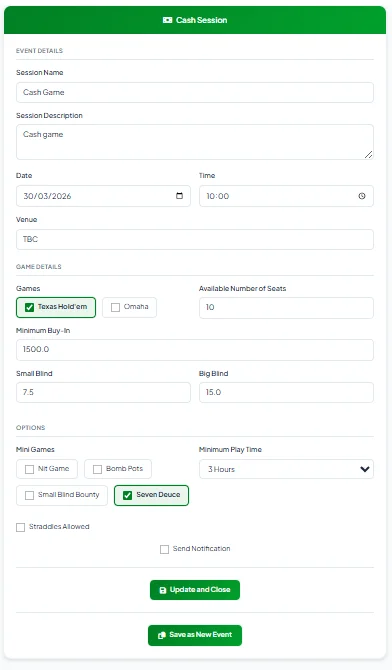Enable the Small Blind Bounty option
Viewport: 392px width, 670px height.
click(29, 495)
